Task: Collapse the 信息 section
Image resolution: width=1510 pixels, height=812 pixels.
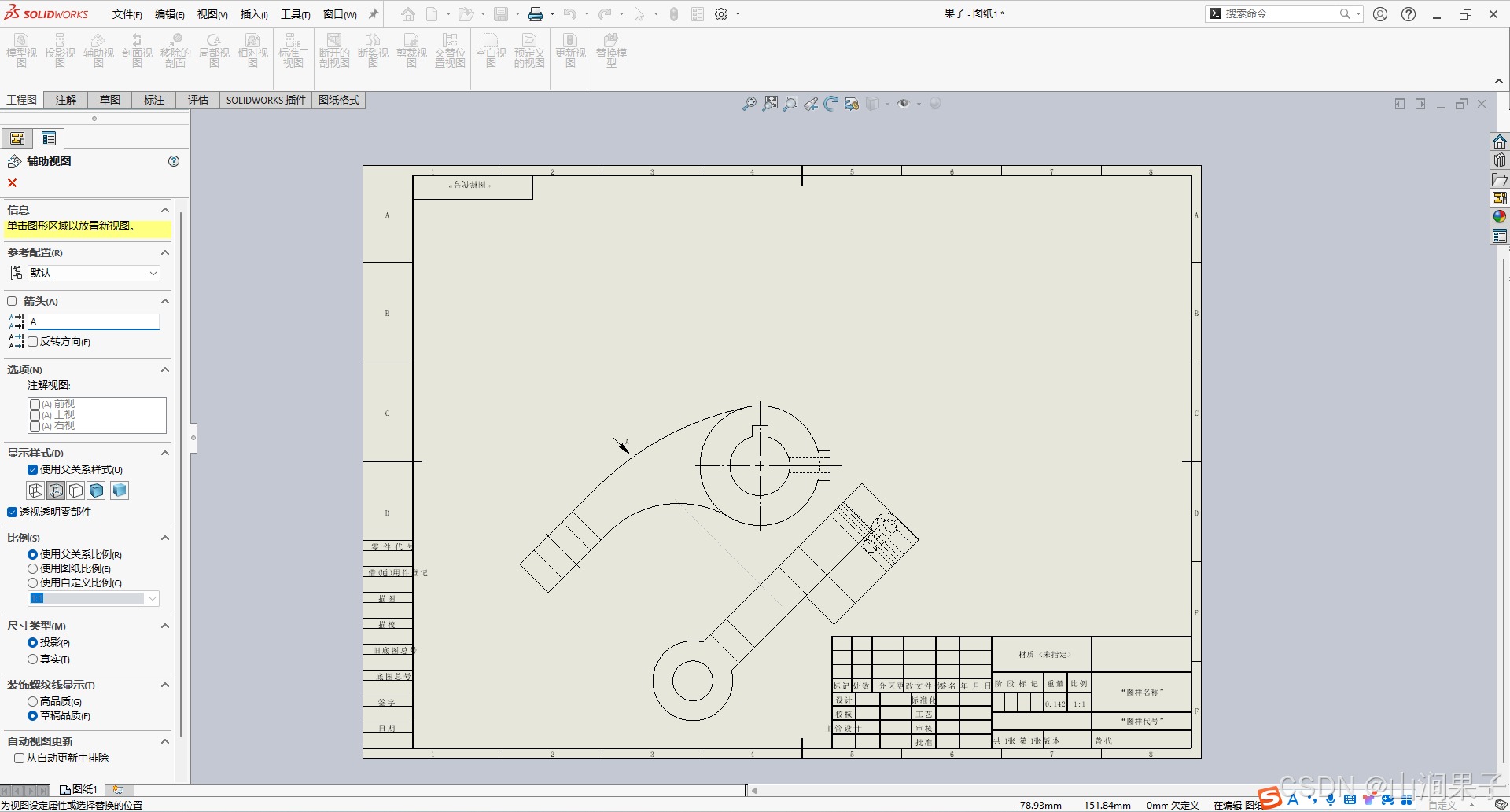Action: pyautogui.click(x=165, y=210)
